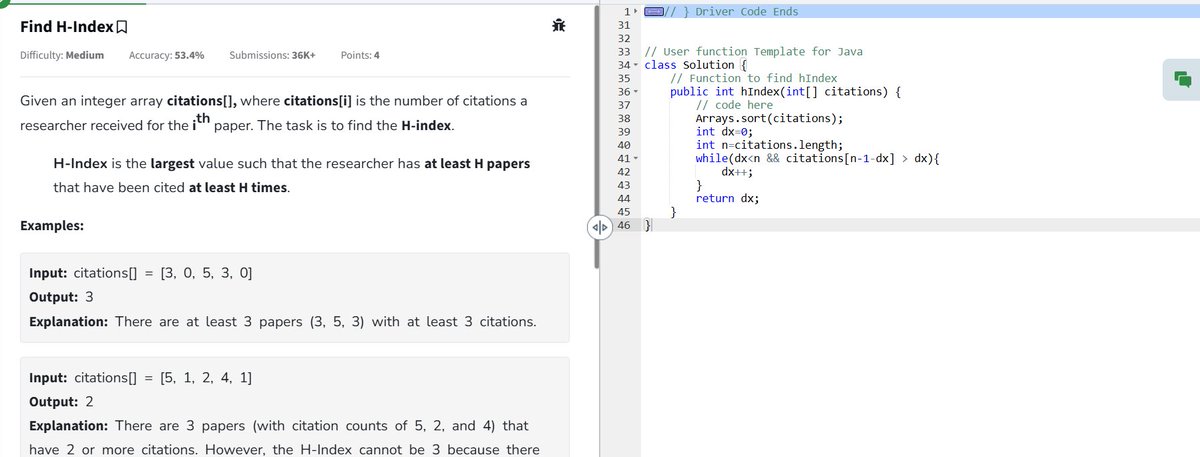
Task: Click line number 46 in gutter
Action: pyautogui.click(x=623, y=225)
